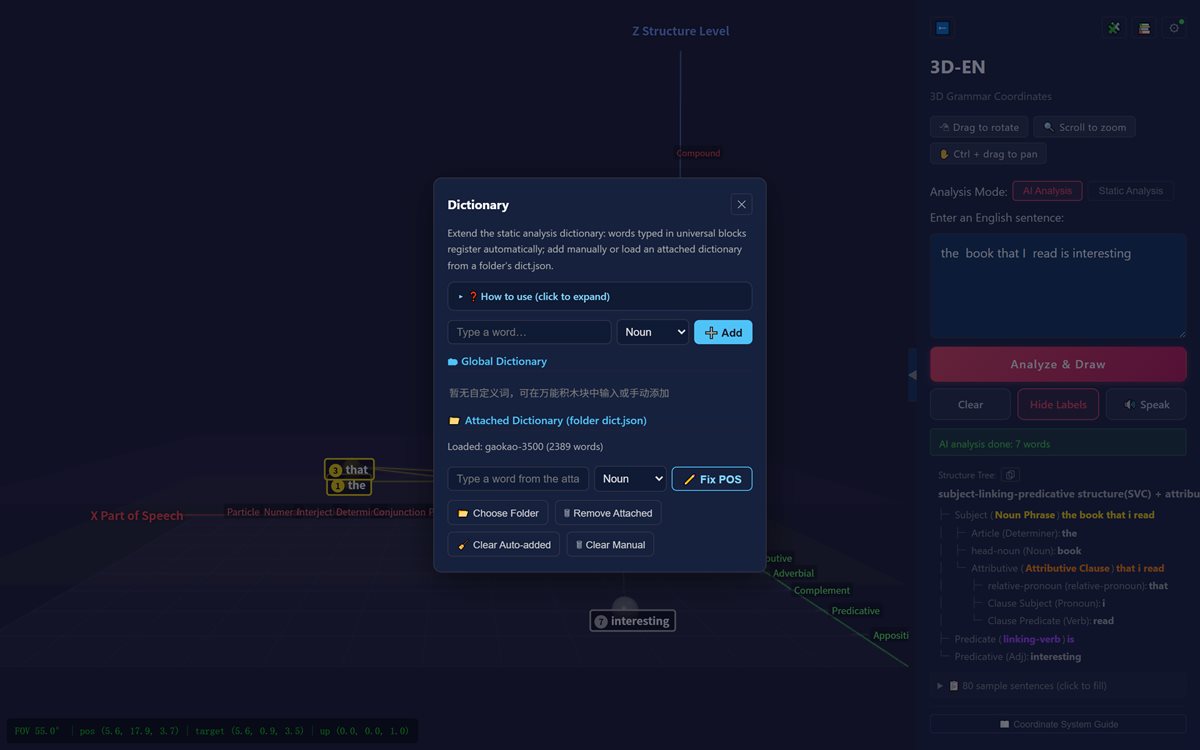Screen dimensions: 1200x750
Task: Open the settings gear icon
Action: (x=1174, y=28)
